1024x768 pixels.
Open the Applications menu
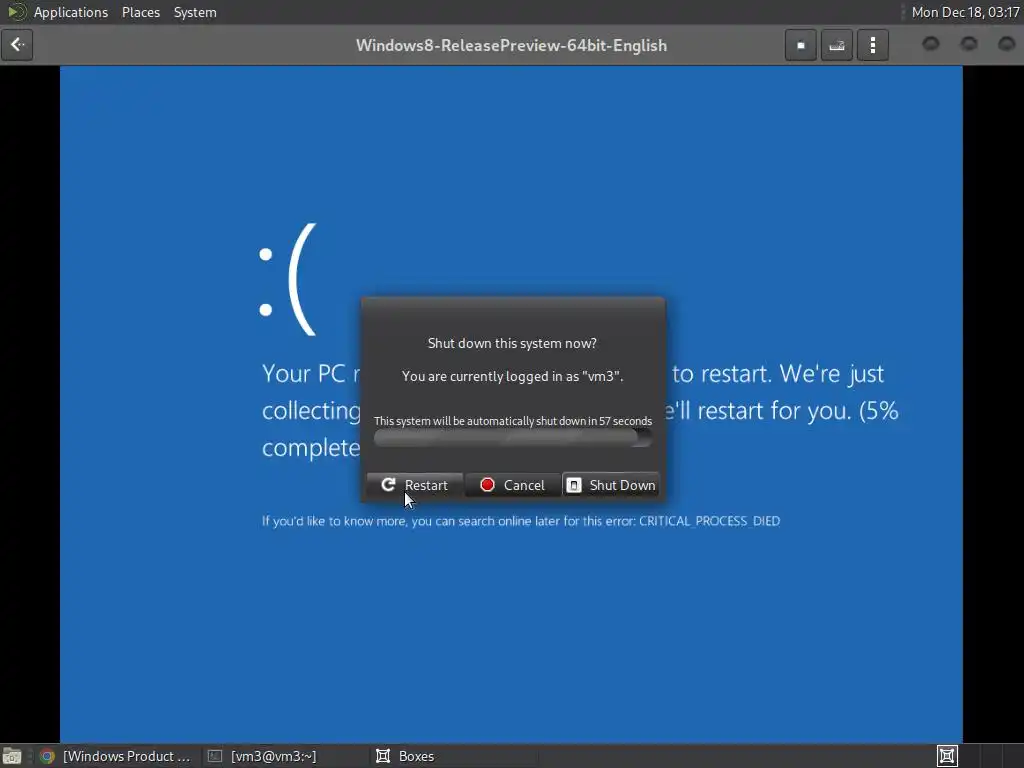71,12
